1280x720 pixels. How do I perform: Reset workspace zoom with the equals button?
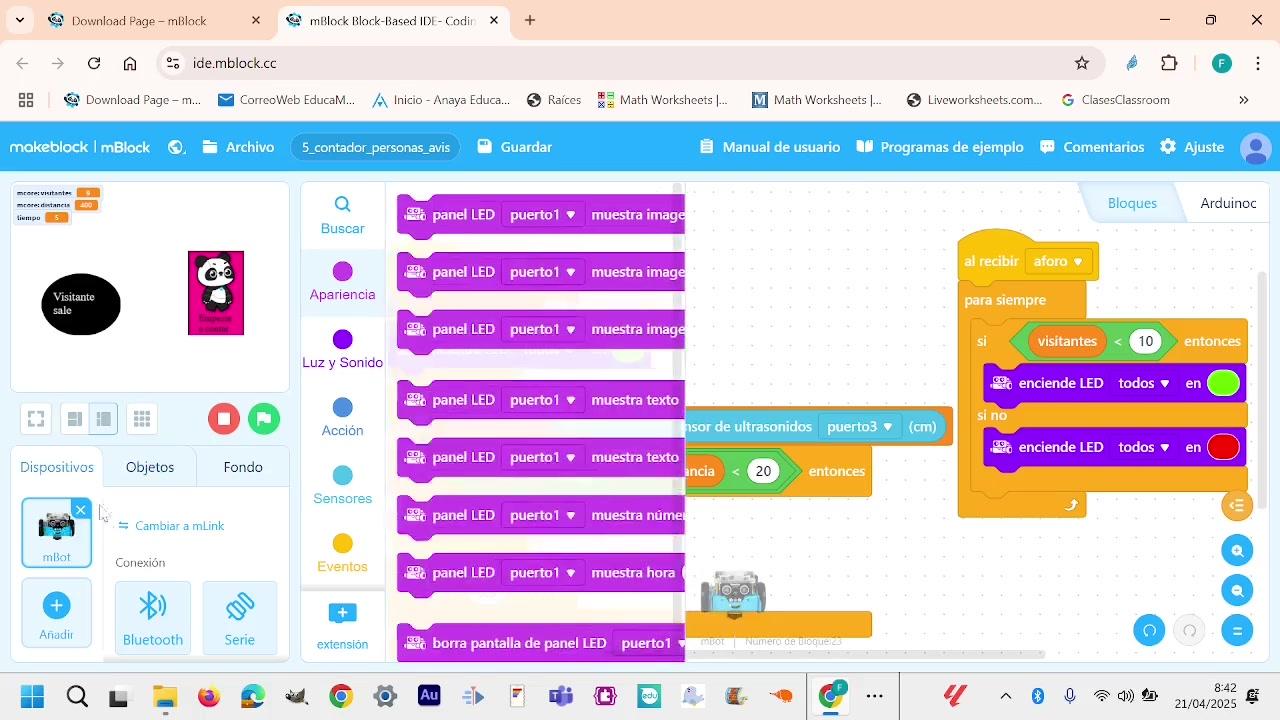click(x=1237, y=630)
